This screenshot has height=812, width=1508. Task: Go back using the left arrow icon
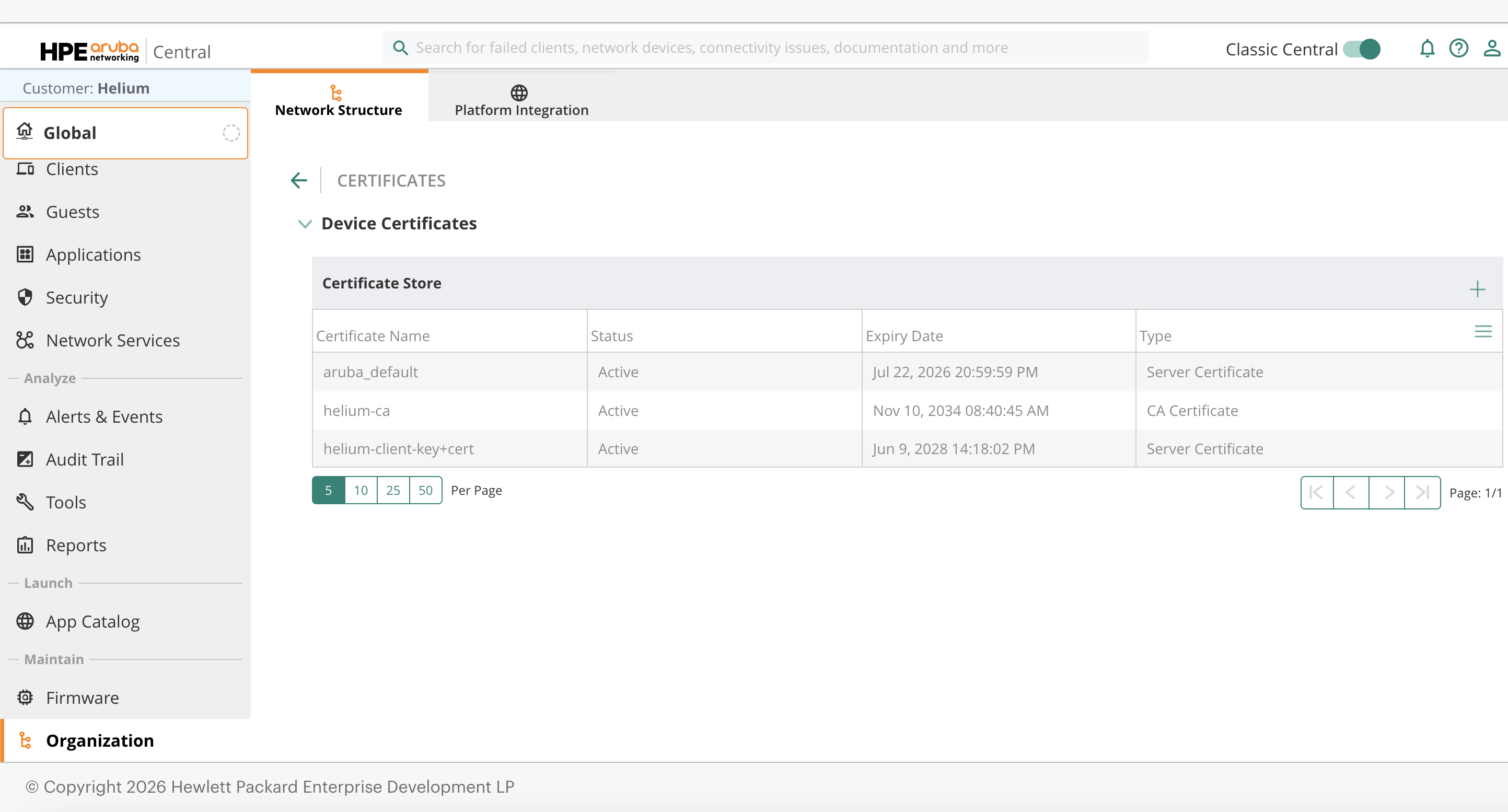point(298,180)
